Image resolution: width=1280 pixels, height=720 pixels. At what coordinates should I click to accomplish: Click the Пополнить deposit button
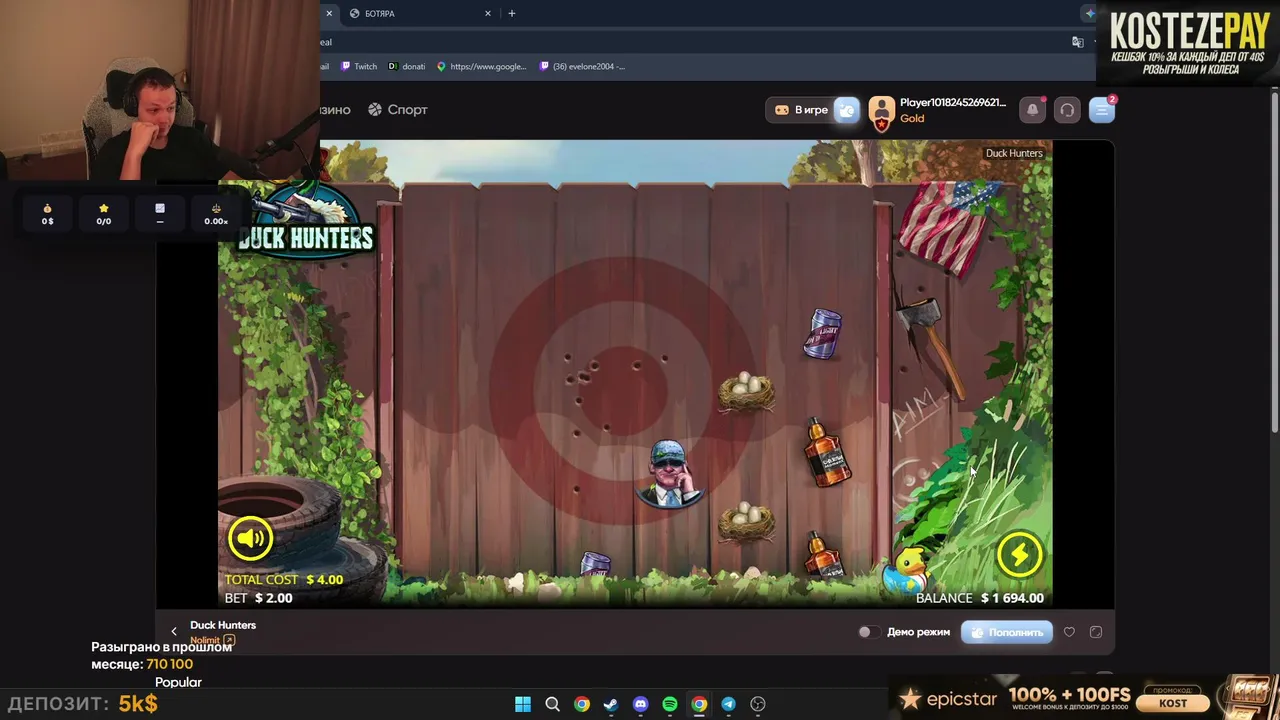[1007, 632]
